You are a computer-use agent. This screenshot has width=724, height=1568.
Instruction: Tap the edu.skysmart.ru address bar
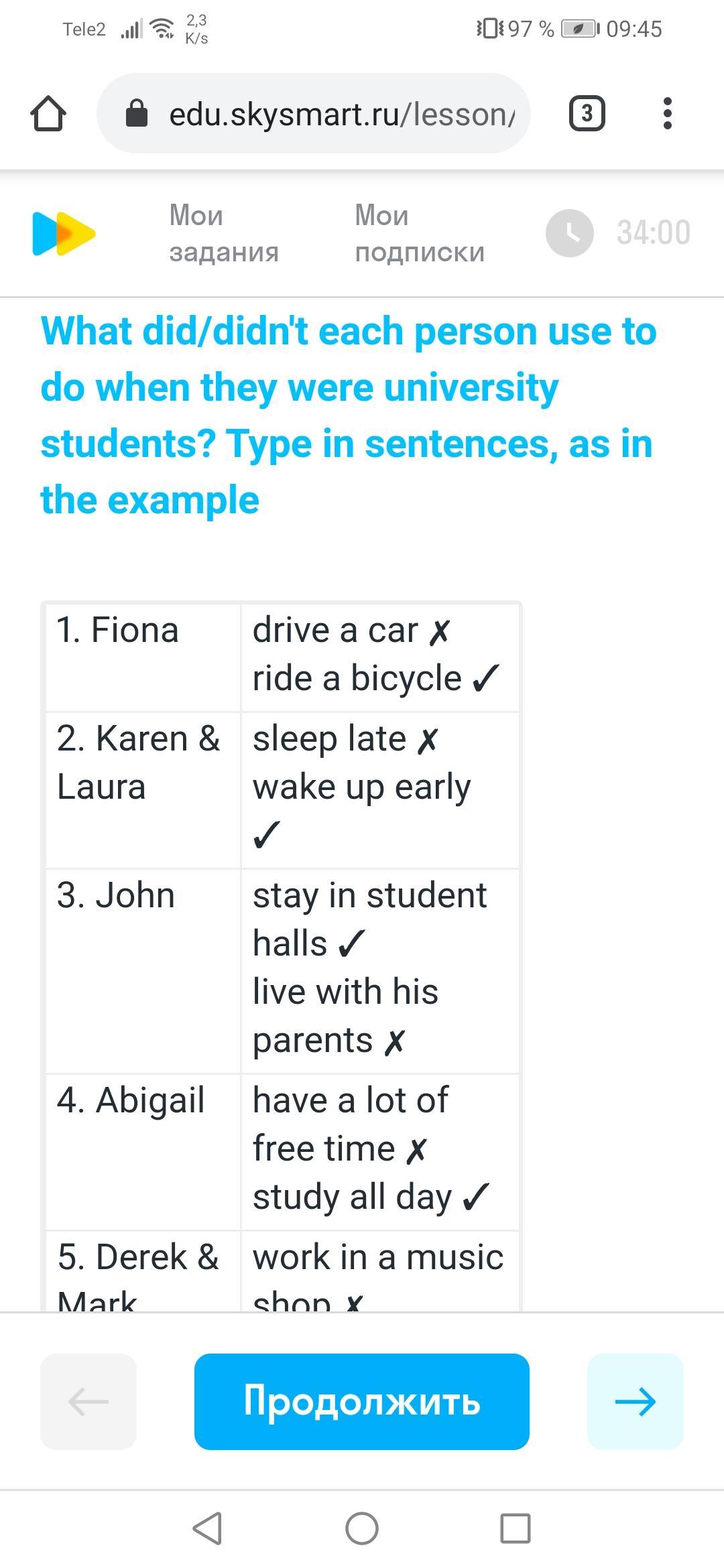coord(342,113)
